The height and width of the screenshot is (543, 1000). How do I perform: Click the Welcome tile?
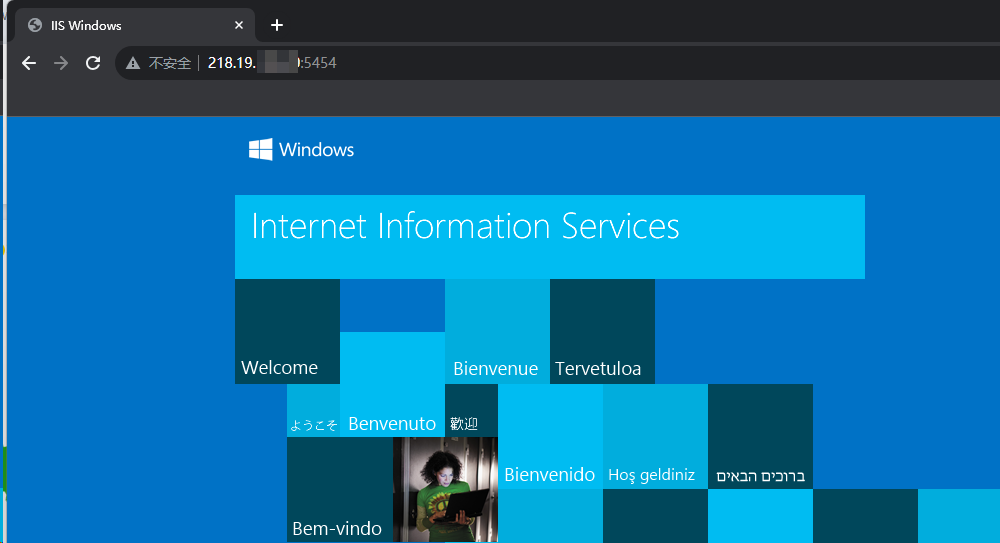(287, 332)
